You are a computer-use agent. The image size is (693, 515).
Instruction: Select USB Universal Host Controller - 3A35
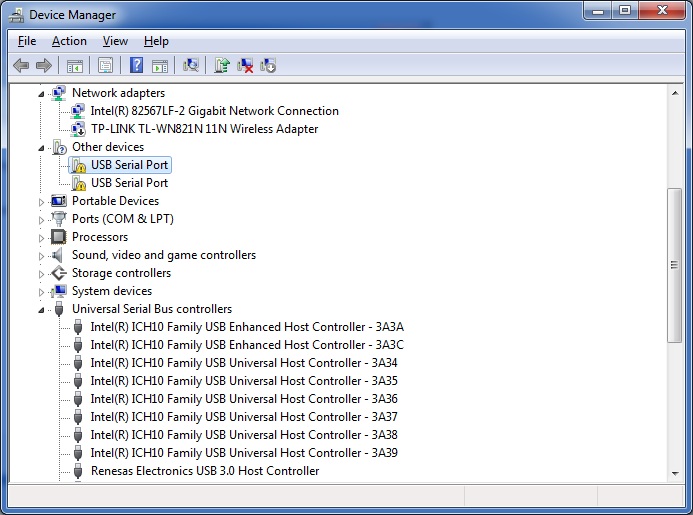pos(244,381)
